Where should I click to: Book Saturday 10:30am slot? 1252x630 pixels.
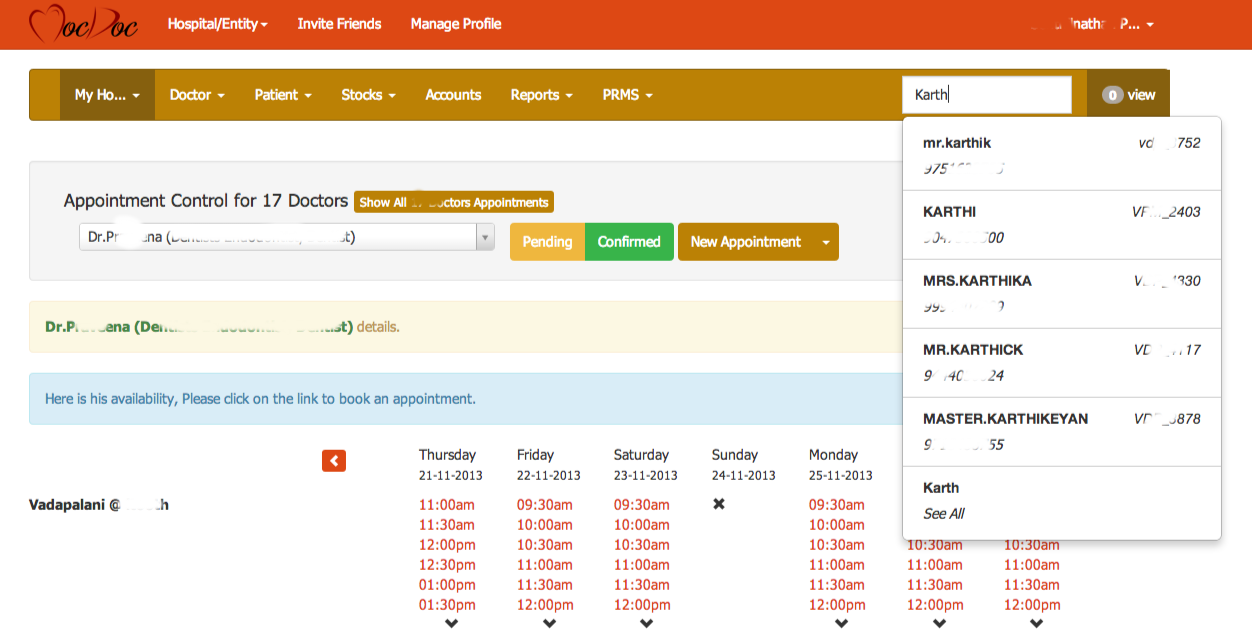tap(642, 545)
